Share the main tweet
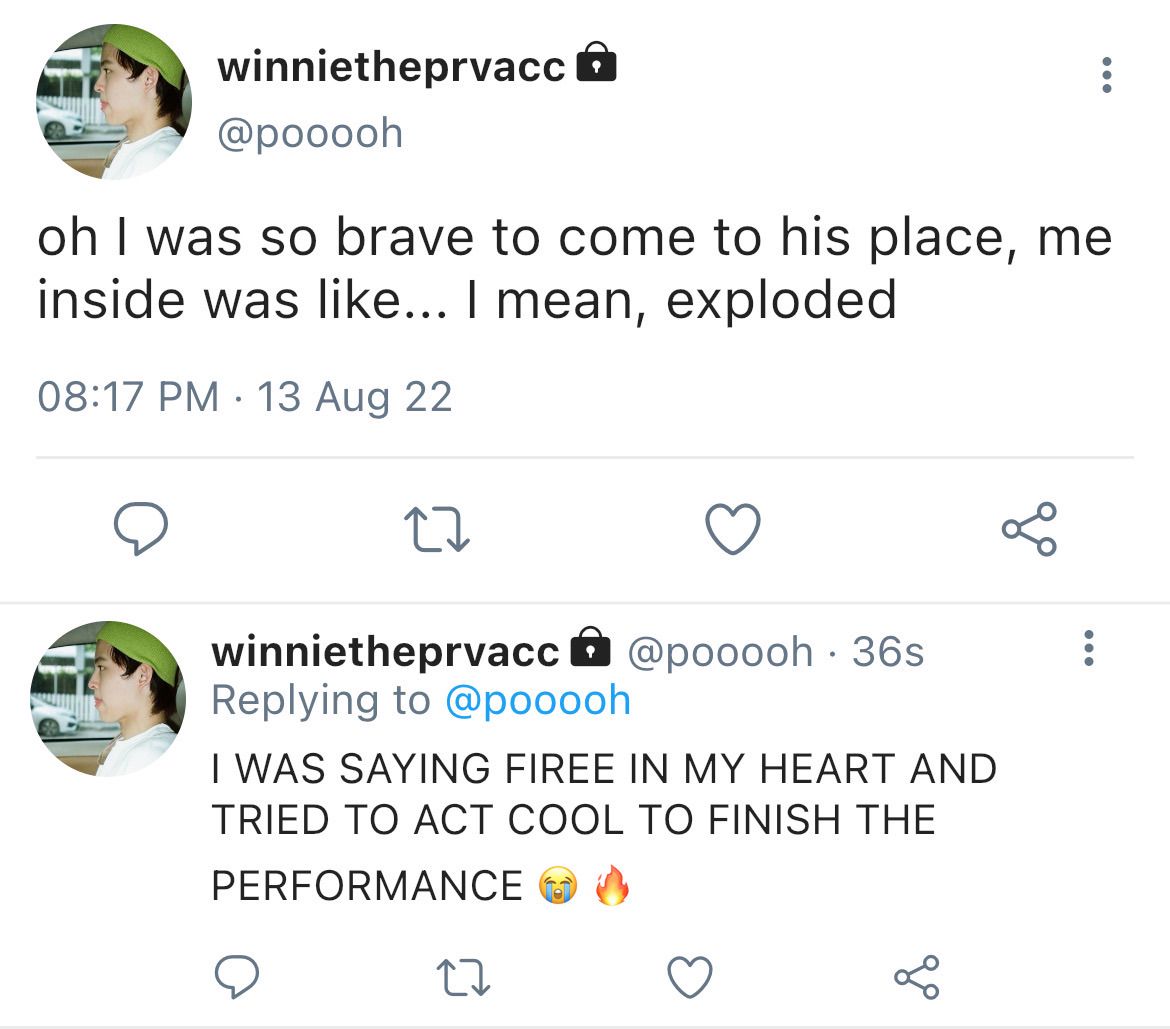Screen dimensions: 1170x1029 (x=1029, y=528)
